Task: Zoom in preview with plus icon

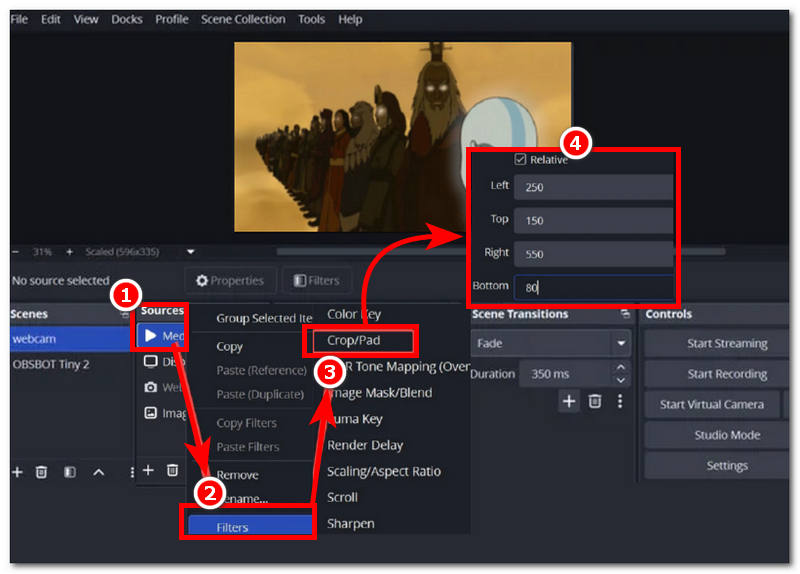Action: click(x=69, y=252)
